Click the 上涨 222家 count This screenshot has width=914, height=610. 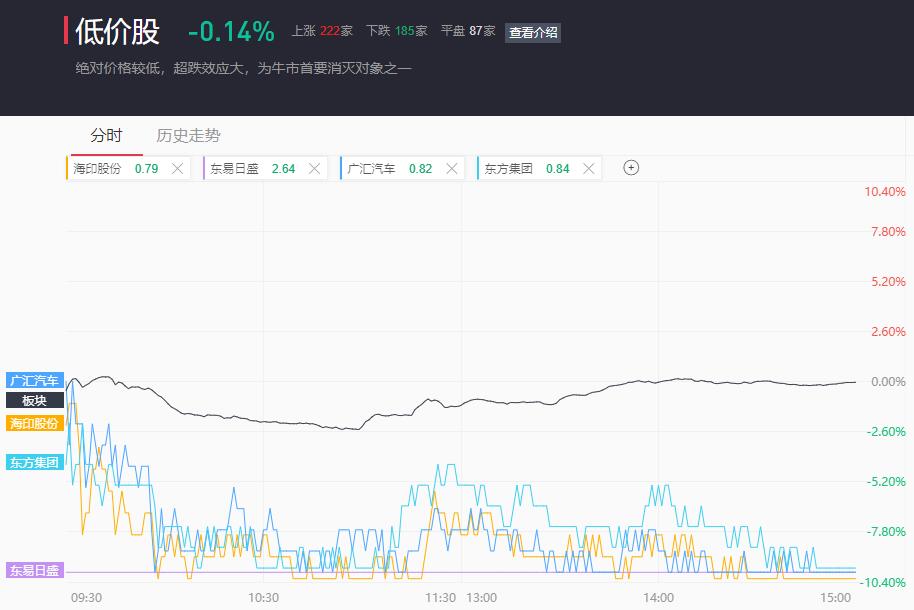(322, 31)
